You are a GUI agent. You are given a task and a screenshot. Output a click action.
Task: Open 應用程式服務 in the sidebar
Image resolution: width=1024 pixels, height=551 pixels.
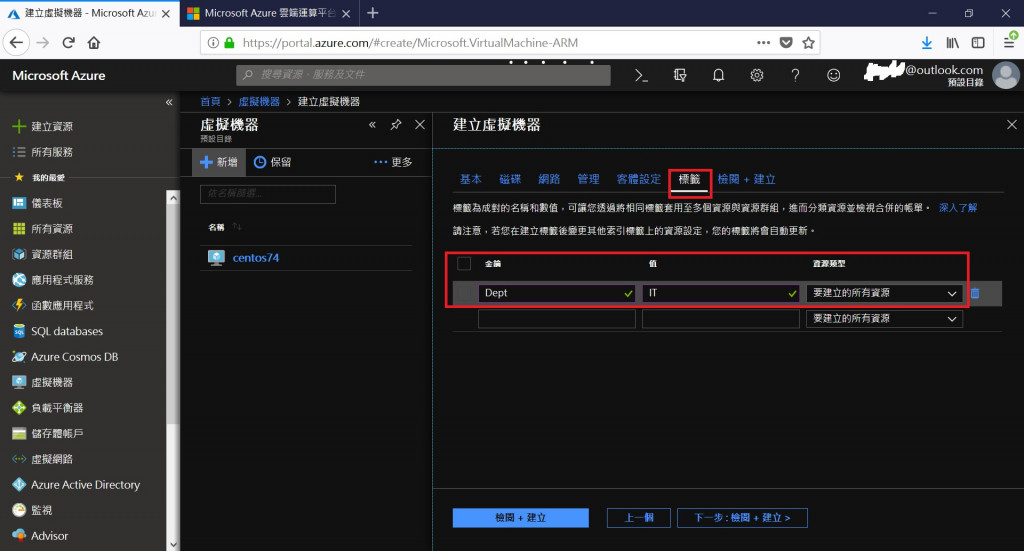tap(54, 279)
